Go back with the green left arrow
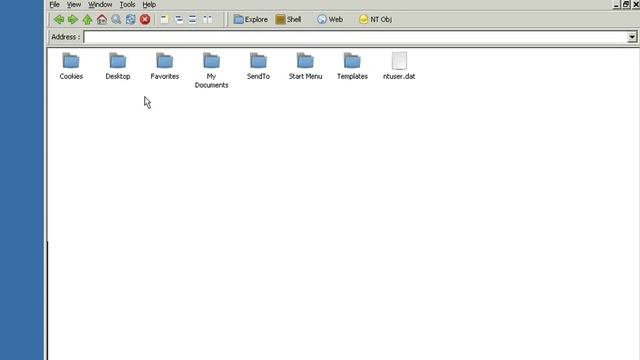The width and height of the screenshot is (640, 360). (59, 19)
